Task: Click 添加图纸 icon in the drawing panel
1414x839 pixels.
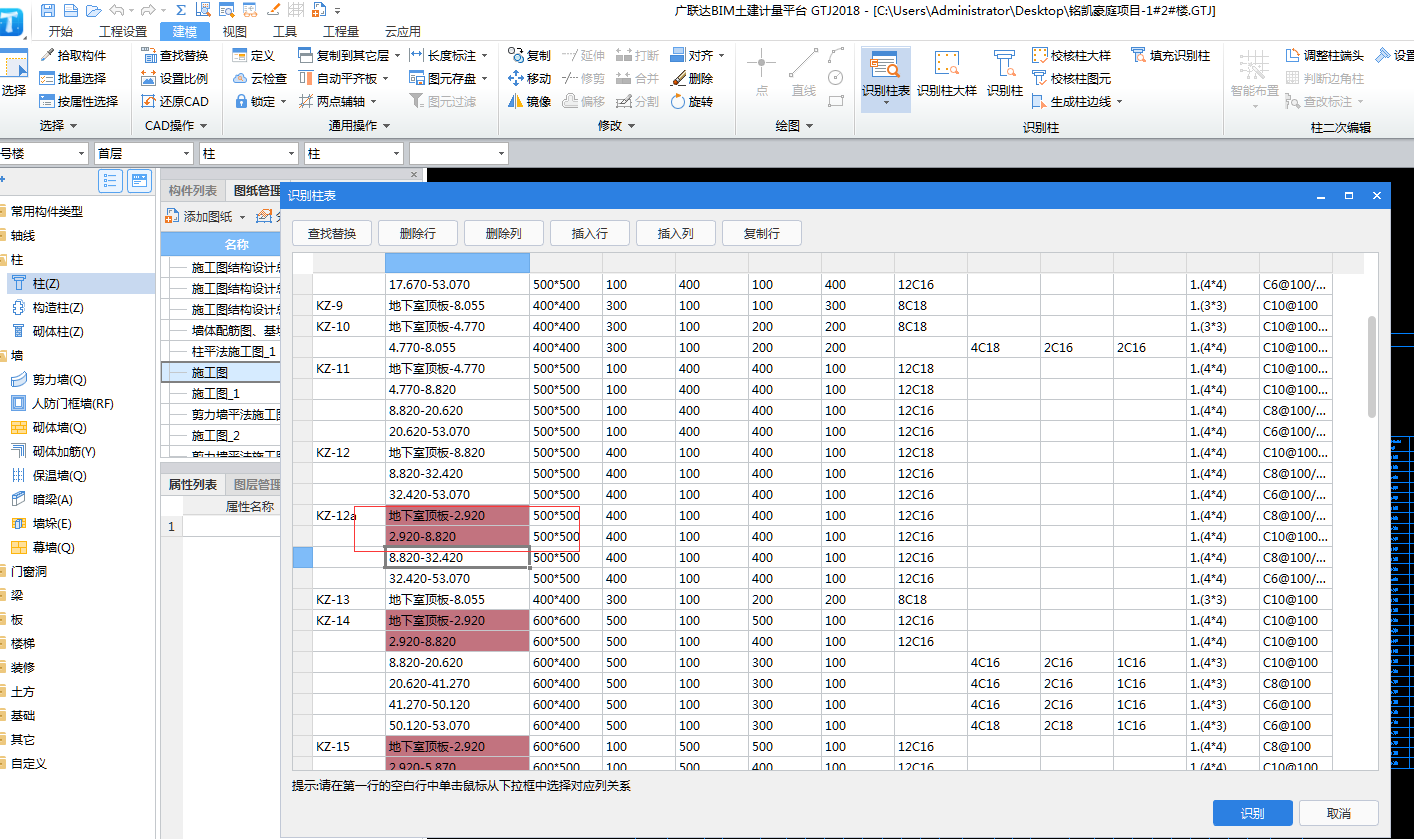Action: pyautogui.click(x=172, y=216)
